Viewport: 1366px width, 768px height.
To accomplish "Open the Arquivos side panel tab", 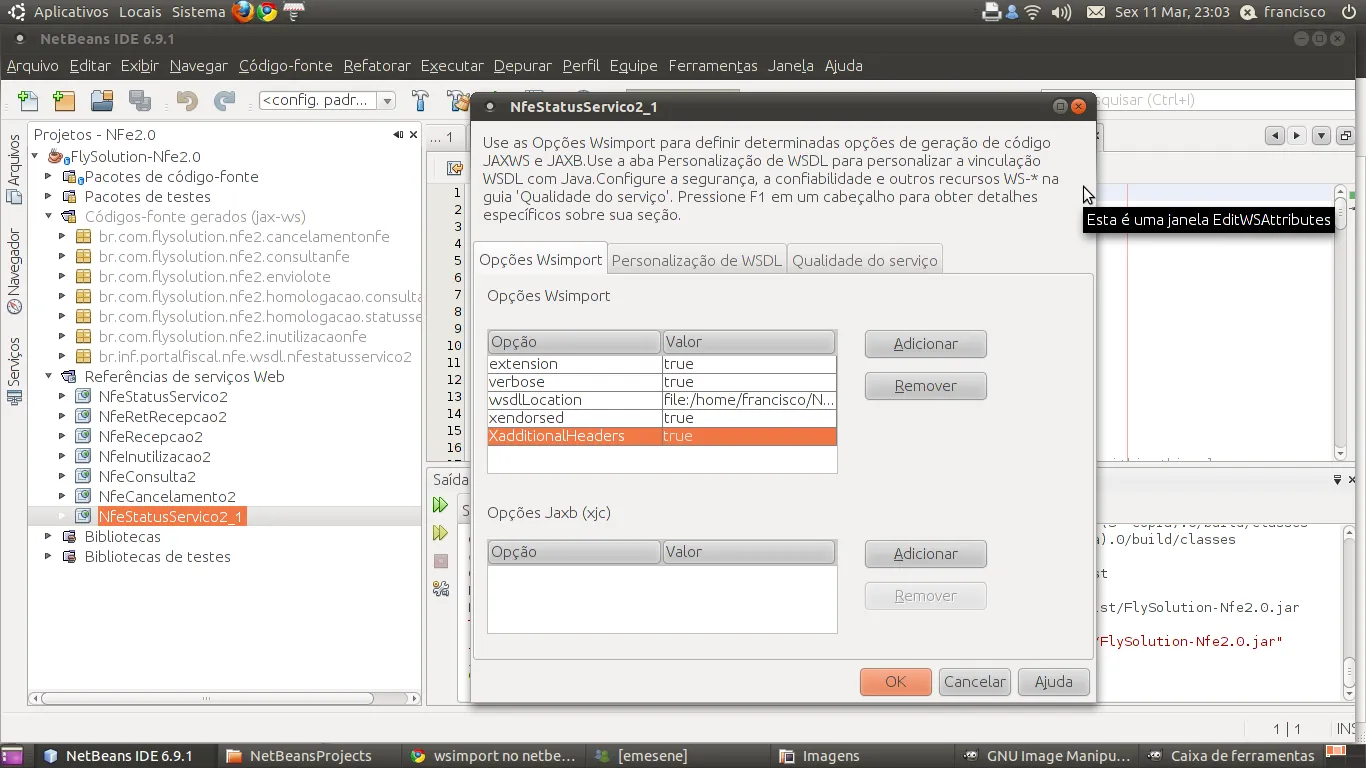I will point(14,168).
